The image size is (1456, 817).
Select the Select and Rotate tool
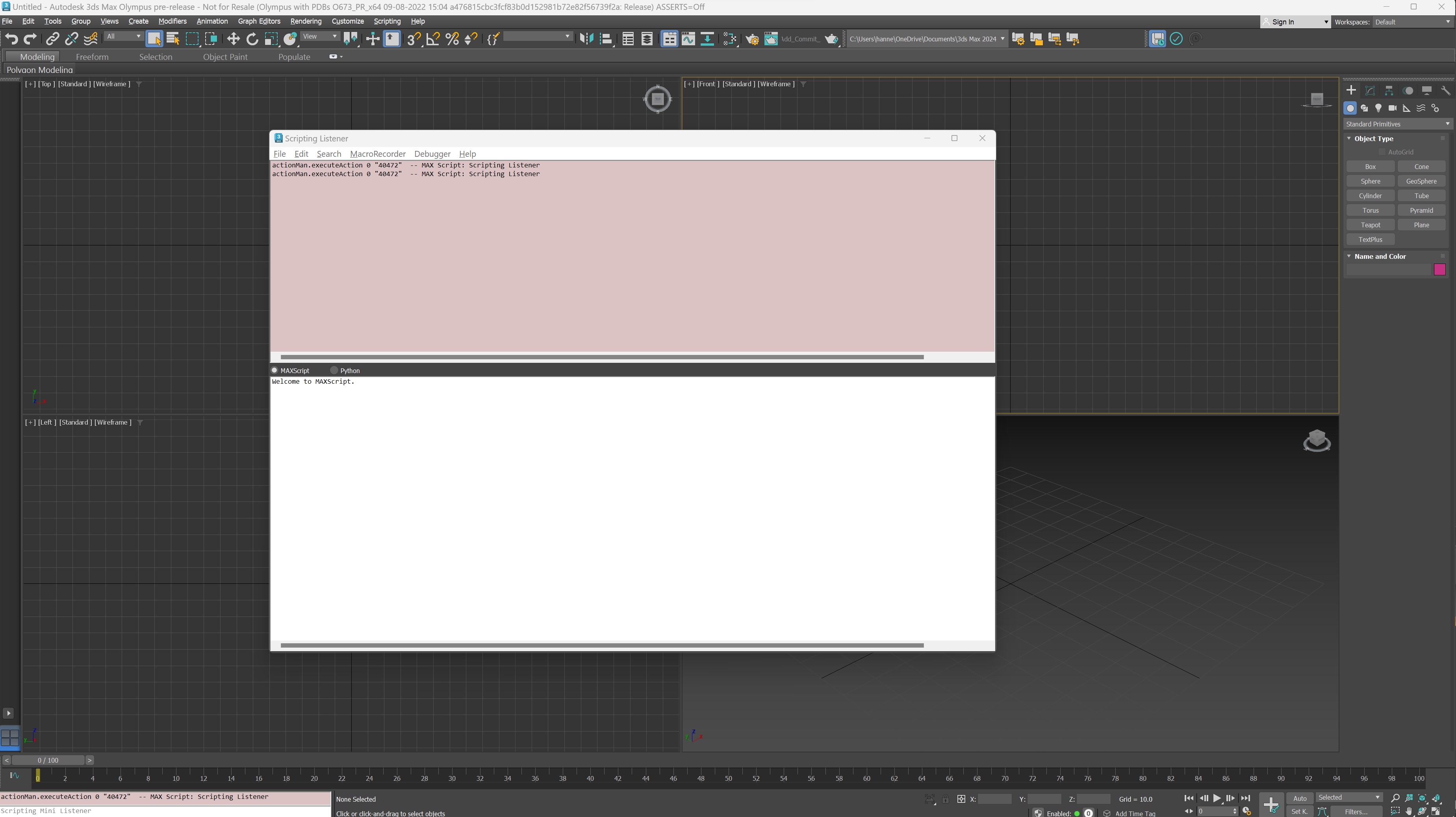[x=252, y=39]
